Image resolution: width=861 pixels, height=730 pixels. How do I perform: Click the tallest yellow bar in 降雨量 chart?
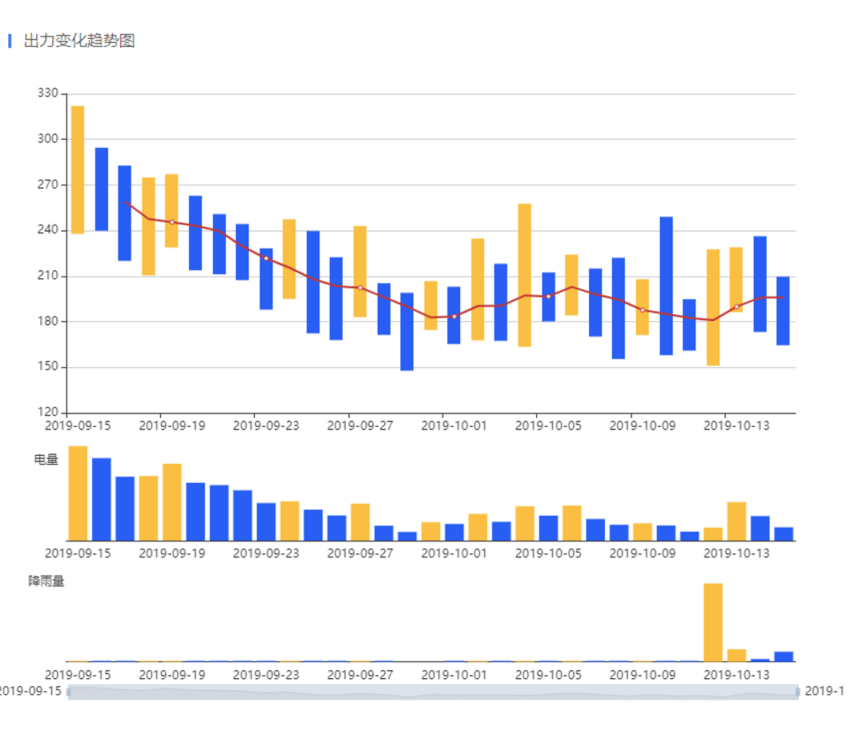point(713,622)
